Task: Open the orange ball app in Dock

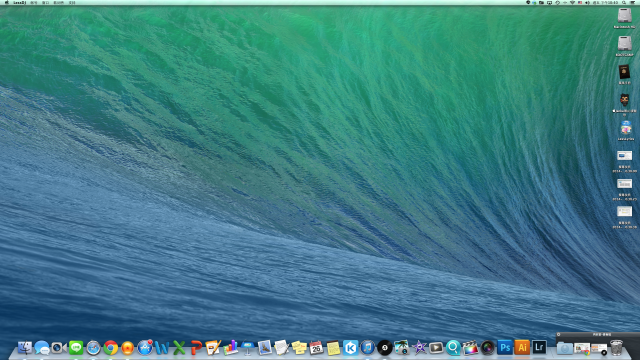Action: coord(127,347)
